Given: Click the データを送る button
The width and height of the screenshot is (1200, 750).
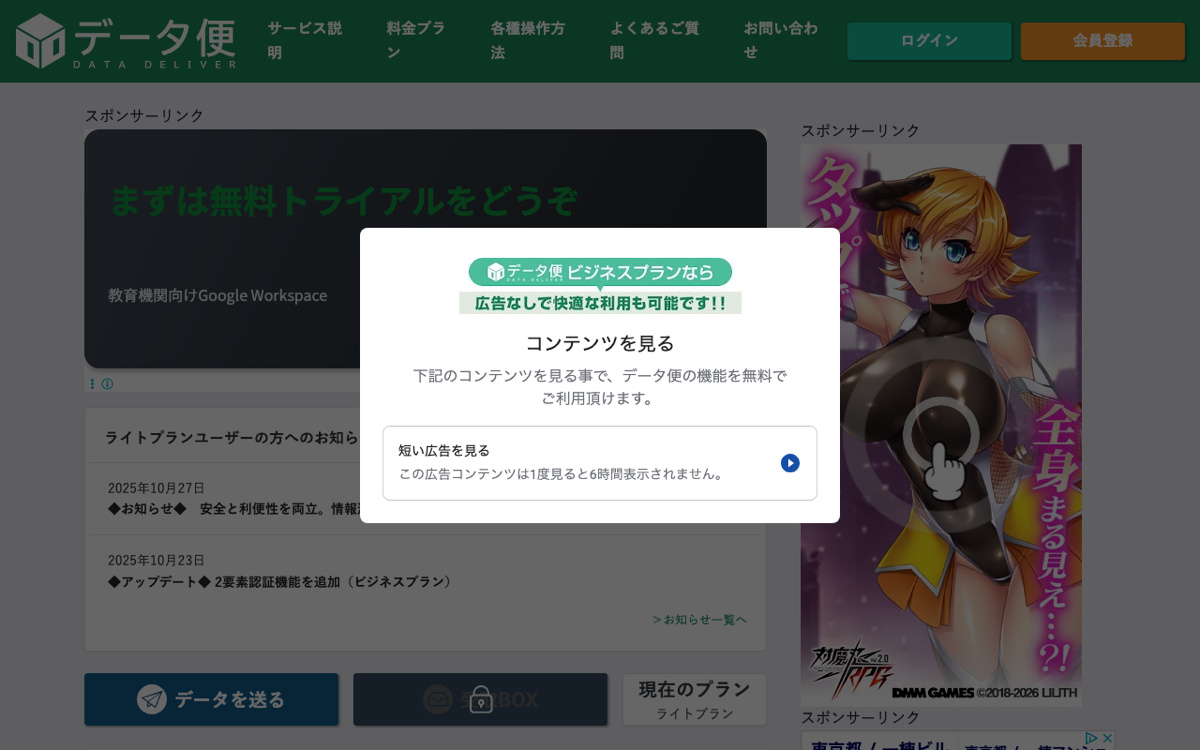Looking at the screenshot, I should tap(211, 699).
